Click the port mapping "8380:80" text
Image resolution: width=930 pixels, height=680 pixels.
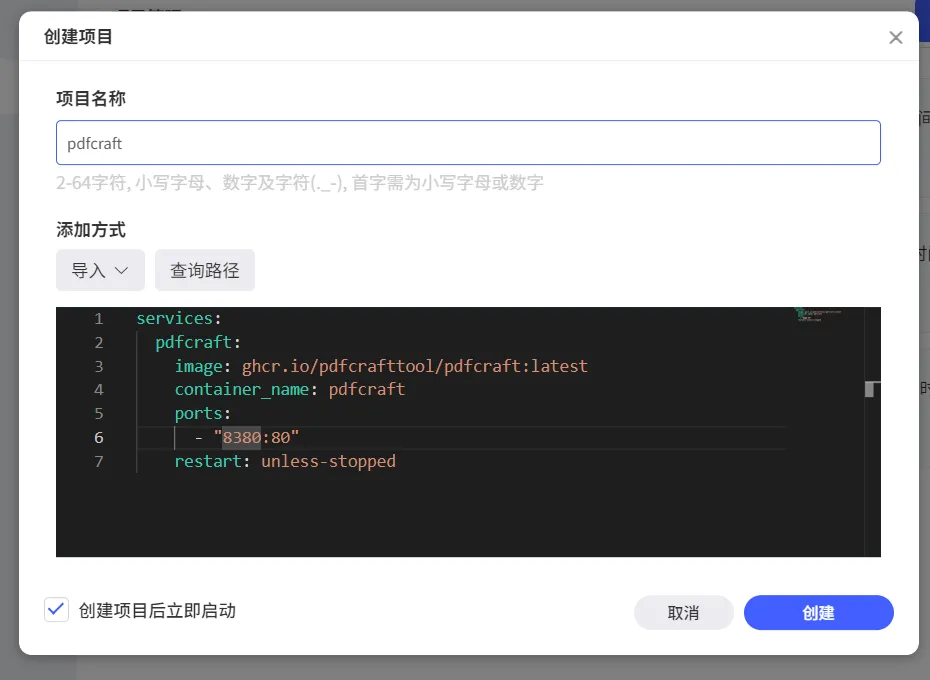pos(256,437)
